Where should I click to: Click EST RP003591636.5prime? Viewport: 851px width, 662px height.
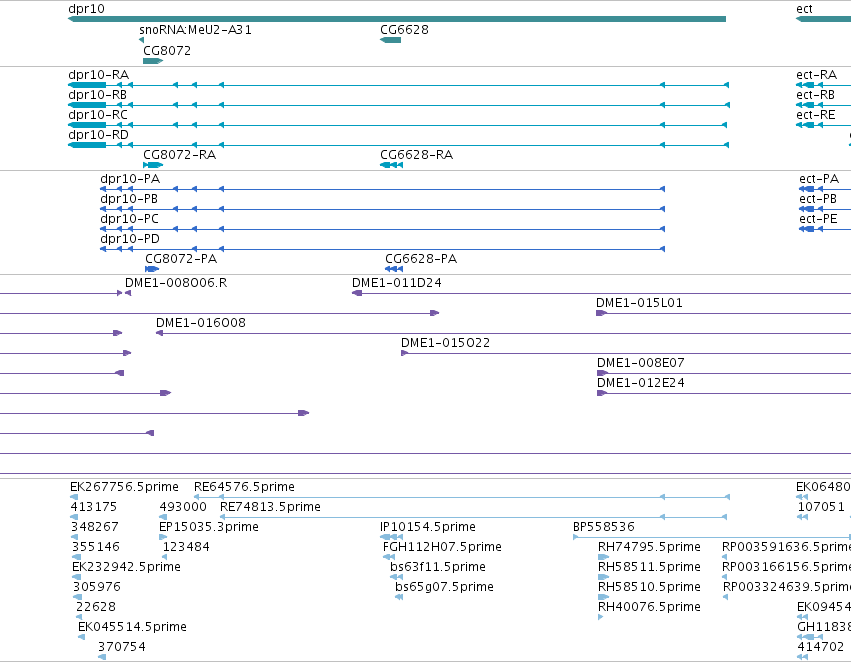click(x=725, y=557)
